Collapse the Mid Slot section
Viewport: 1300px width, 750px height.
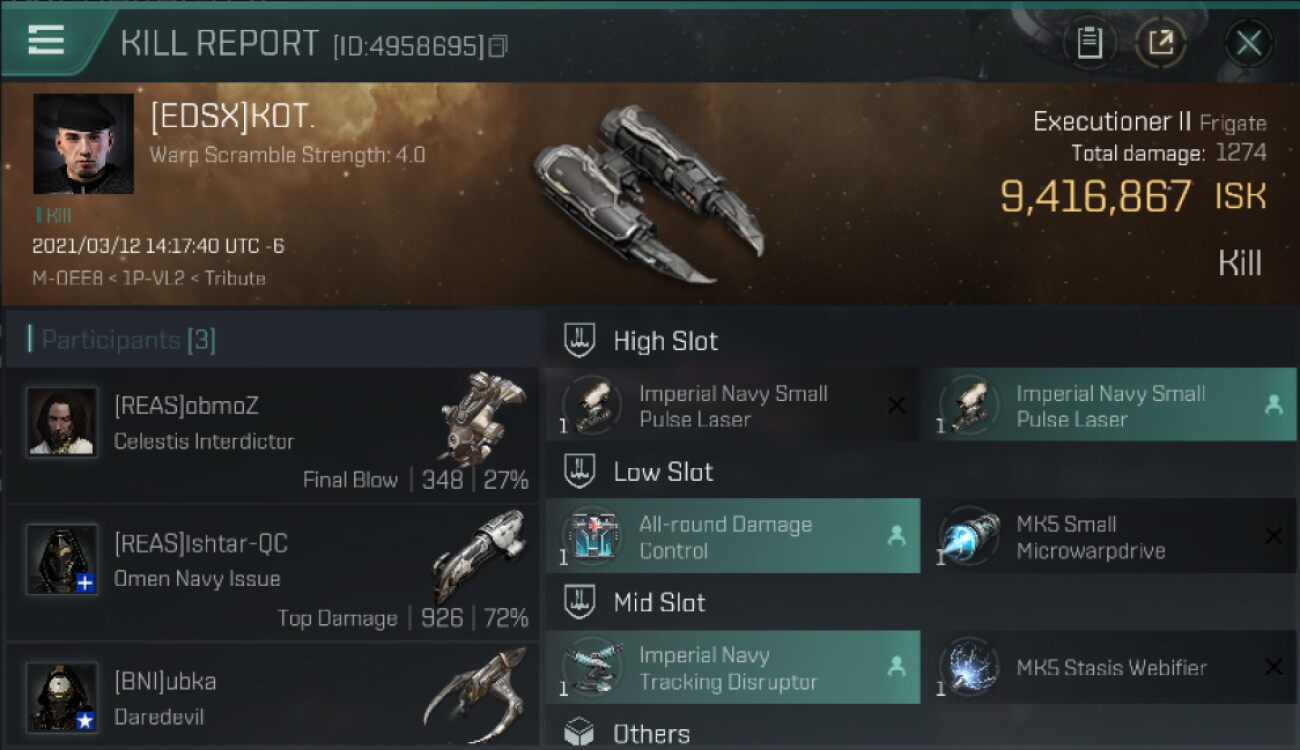(920, 603)
